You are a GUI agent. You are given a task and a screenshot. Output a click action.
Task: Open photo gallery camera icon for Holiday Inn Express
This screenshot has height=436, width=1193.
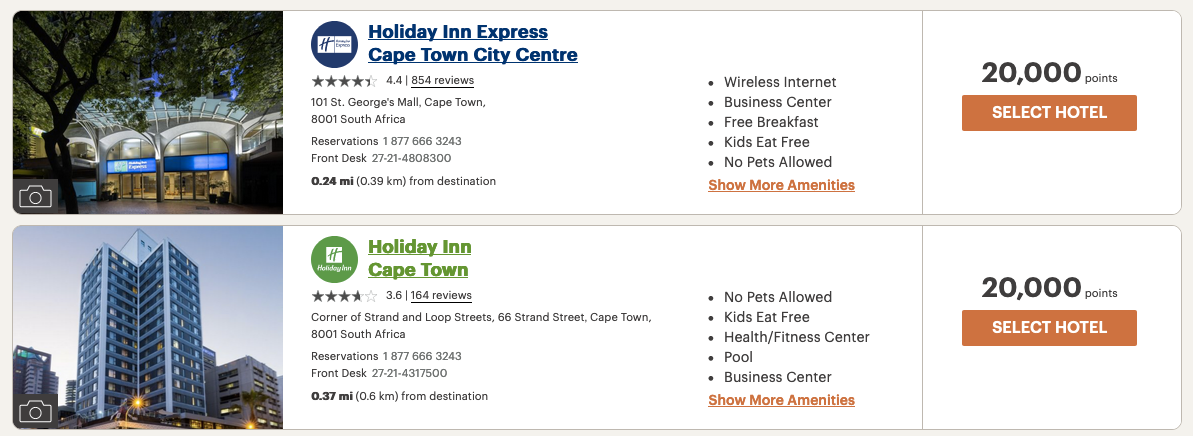[35, 197]
